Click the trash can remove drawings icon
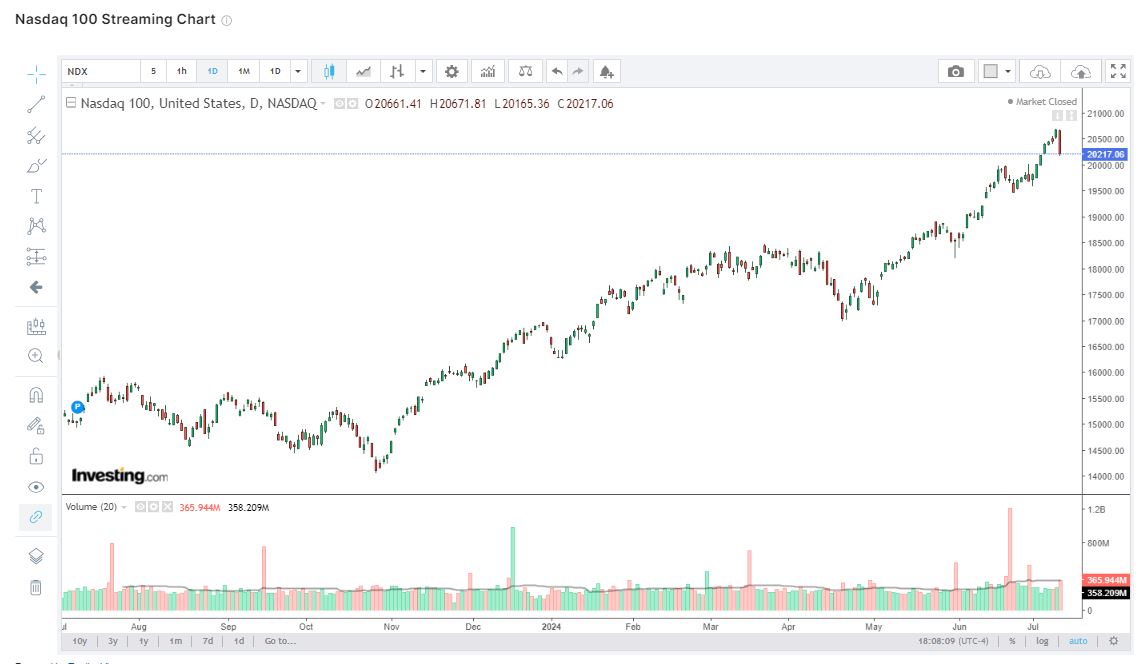This screenshot has height=664, width=1141. click(x=36, y=587)
